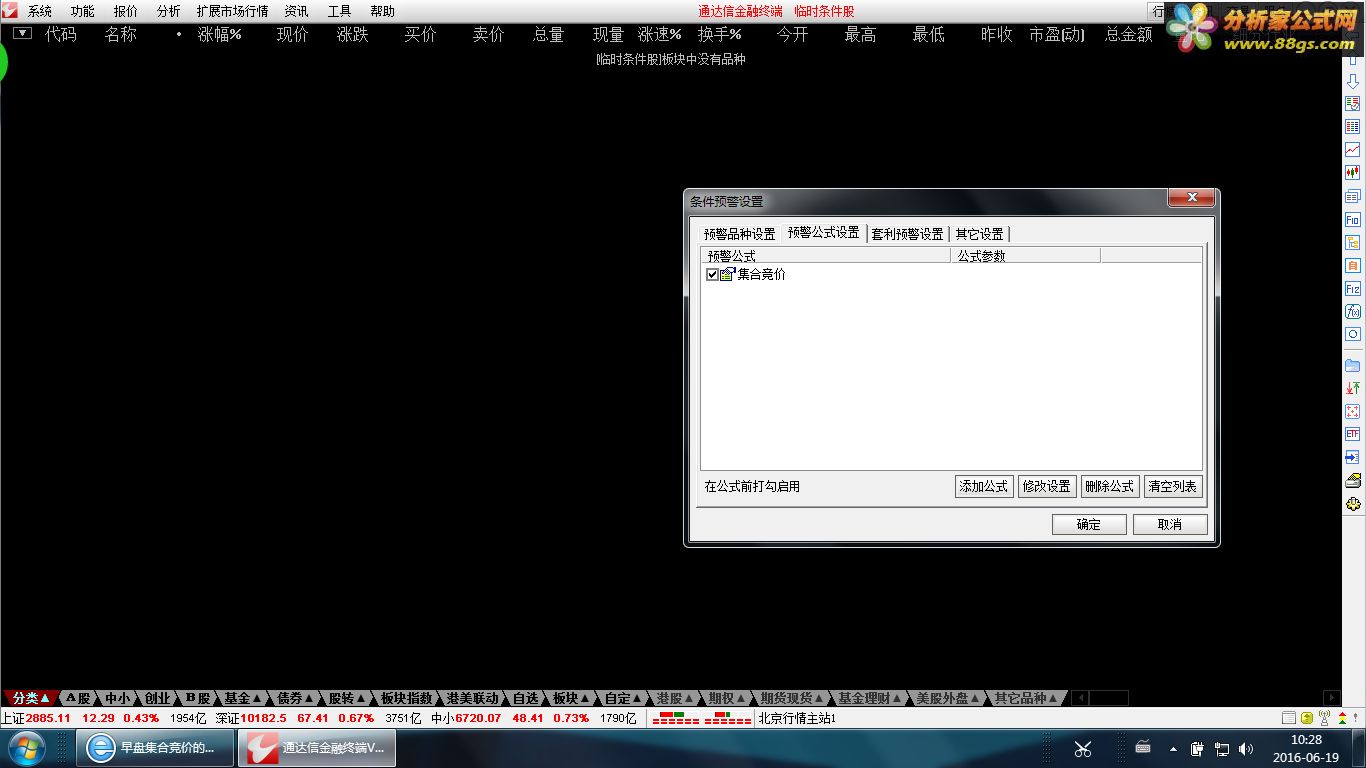Open the 系统 menu
Image resolution: width=1366 pixels, height=768 pixels.
[x=40, y=11]
